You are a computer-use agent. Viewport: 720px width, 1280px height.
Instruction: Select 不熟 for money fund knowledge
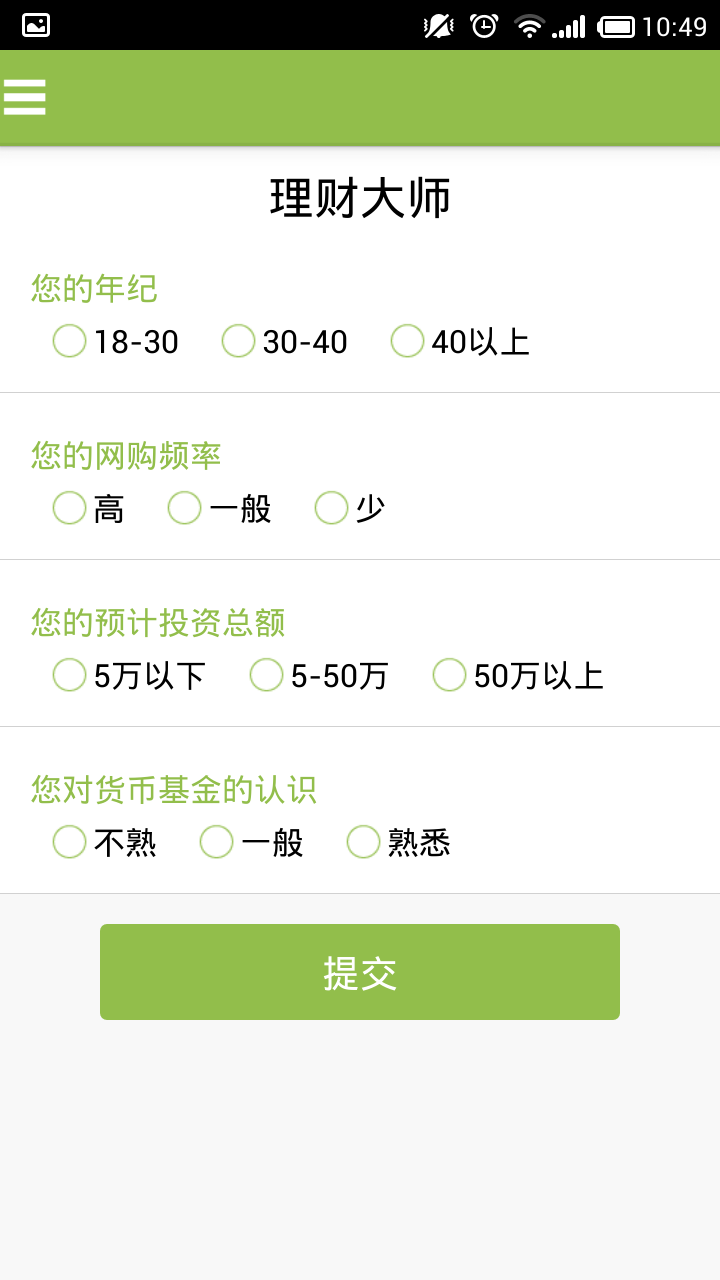[x=70, y=842]
